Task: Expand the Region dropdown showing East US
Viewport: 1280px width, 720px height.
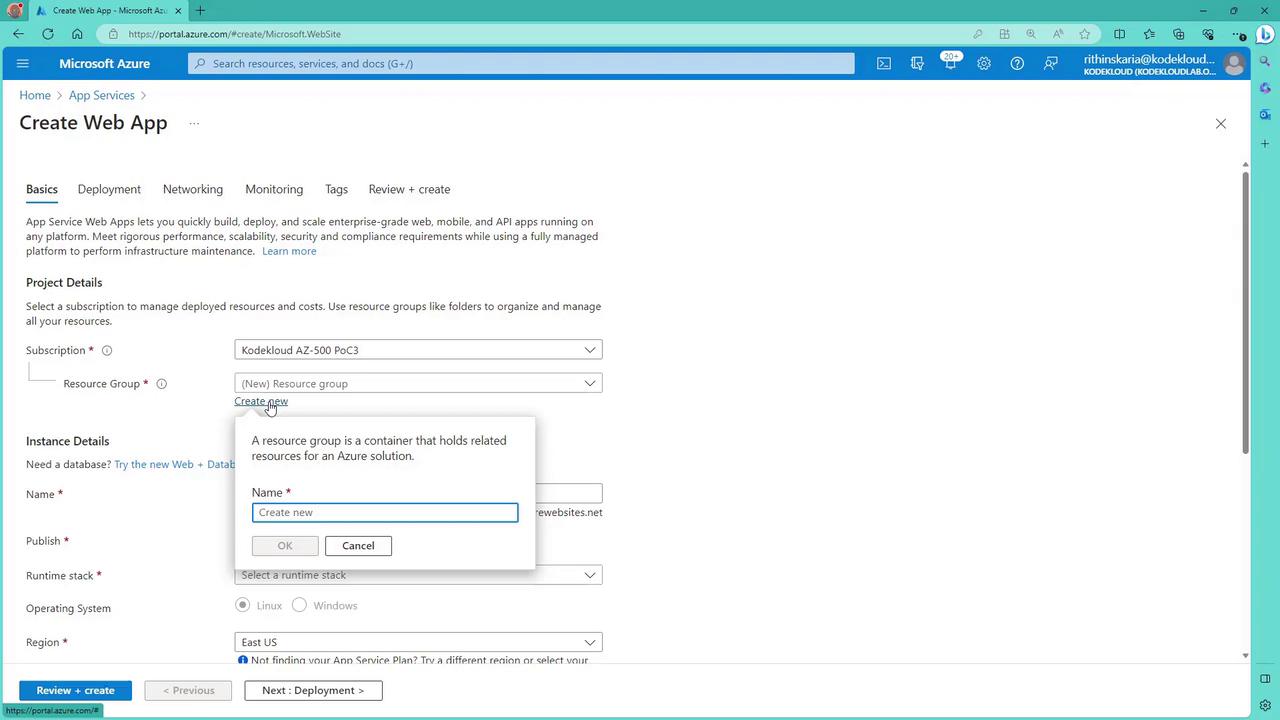Action: coord(418,642)
